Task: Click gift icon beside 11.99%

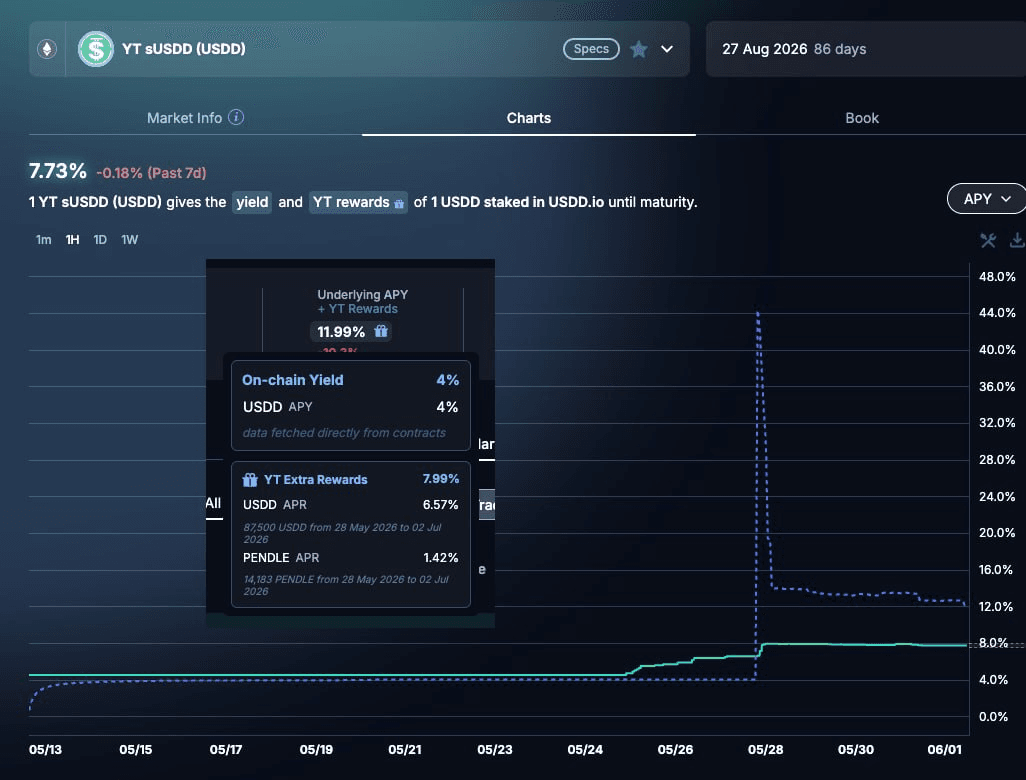Action: click(381, 331)
